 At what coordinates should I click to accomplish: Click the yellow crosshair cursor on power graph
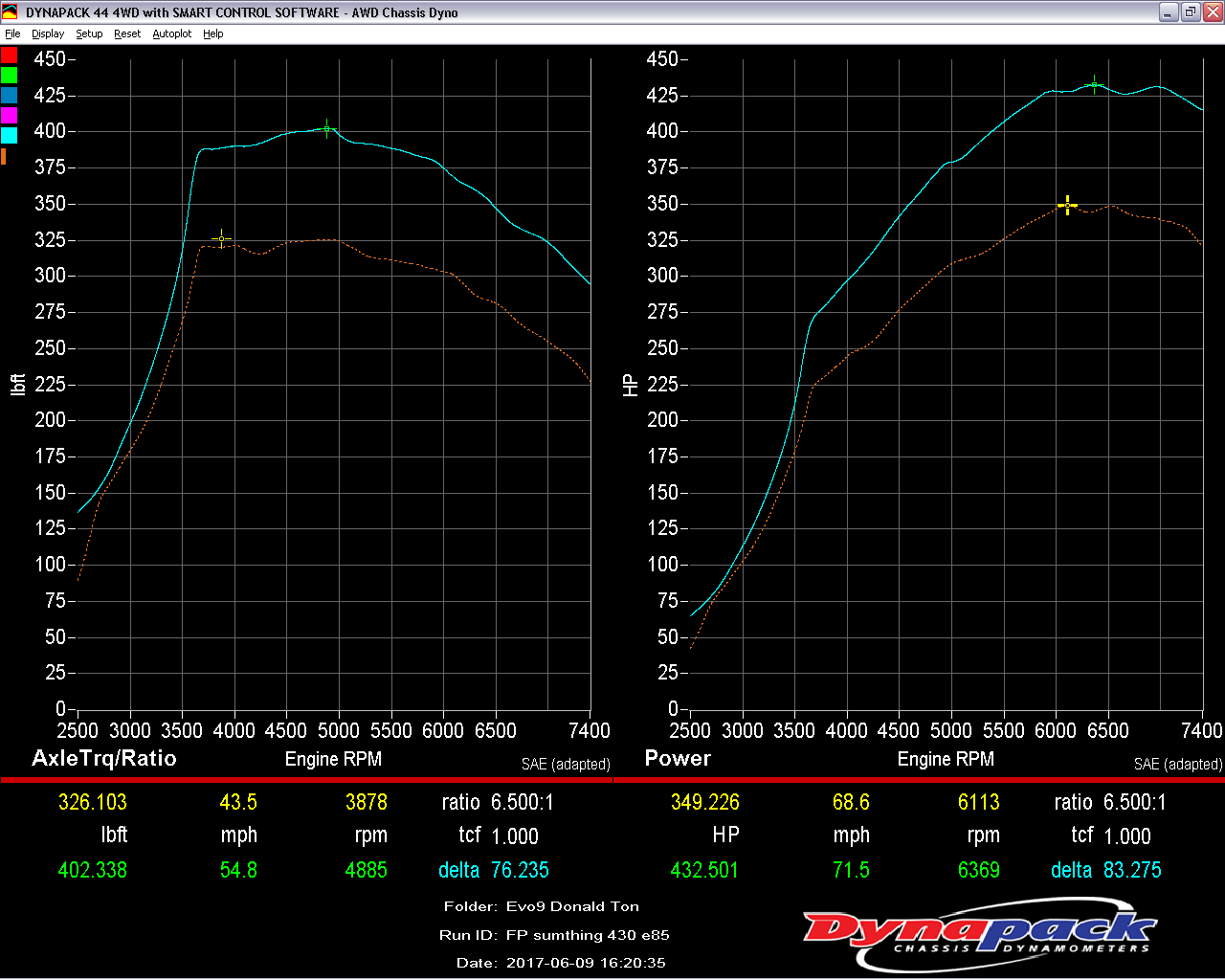(x=1067, y=205)
